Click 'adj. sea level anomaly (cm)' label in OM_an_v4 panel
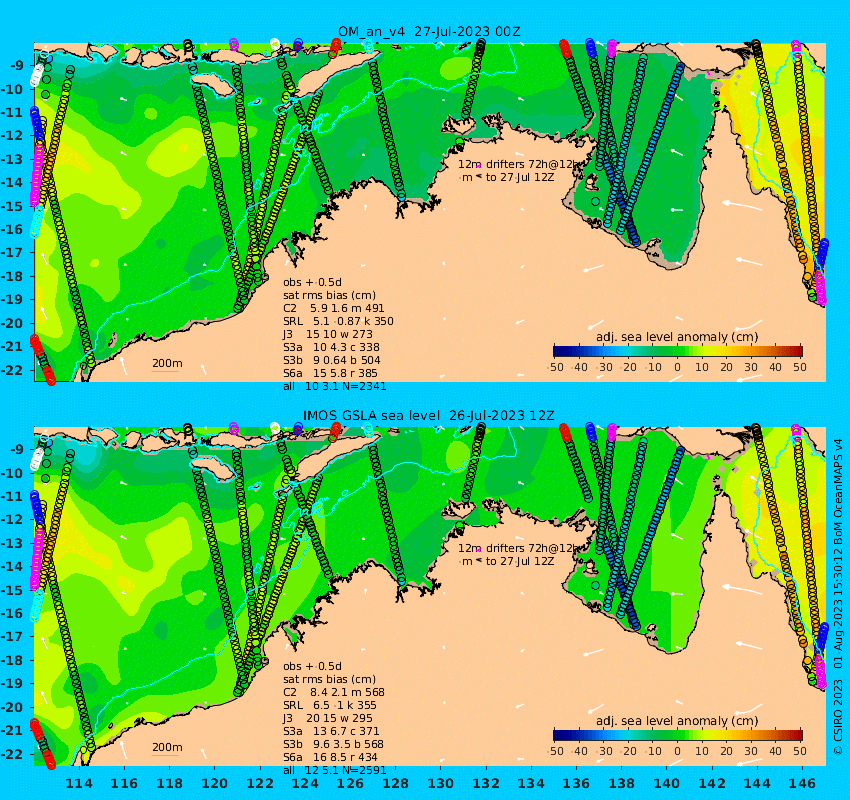 click(x=677, y=337)
